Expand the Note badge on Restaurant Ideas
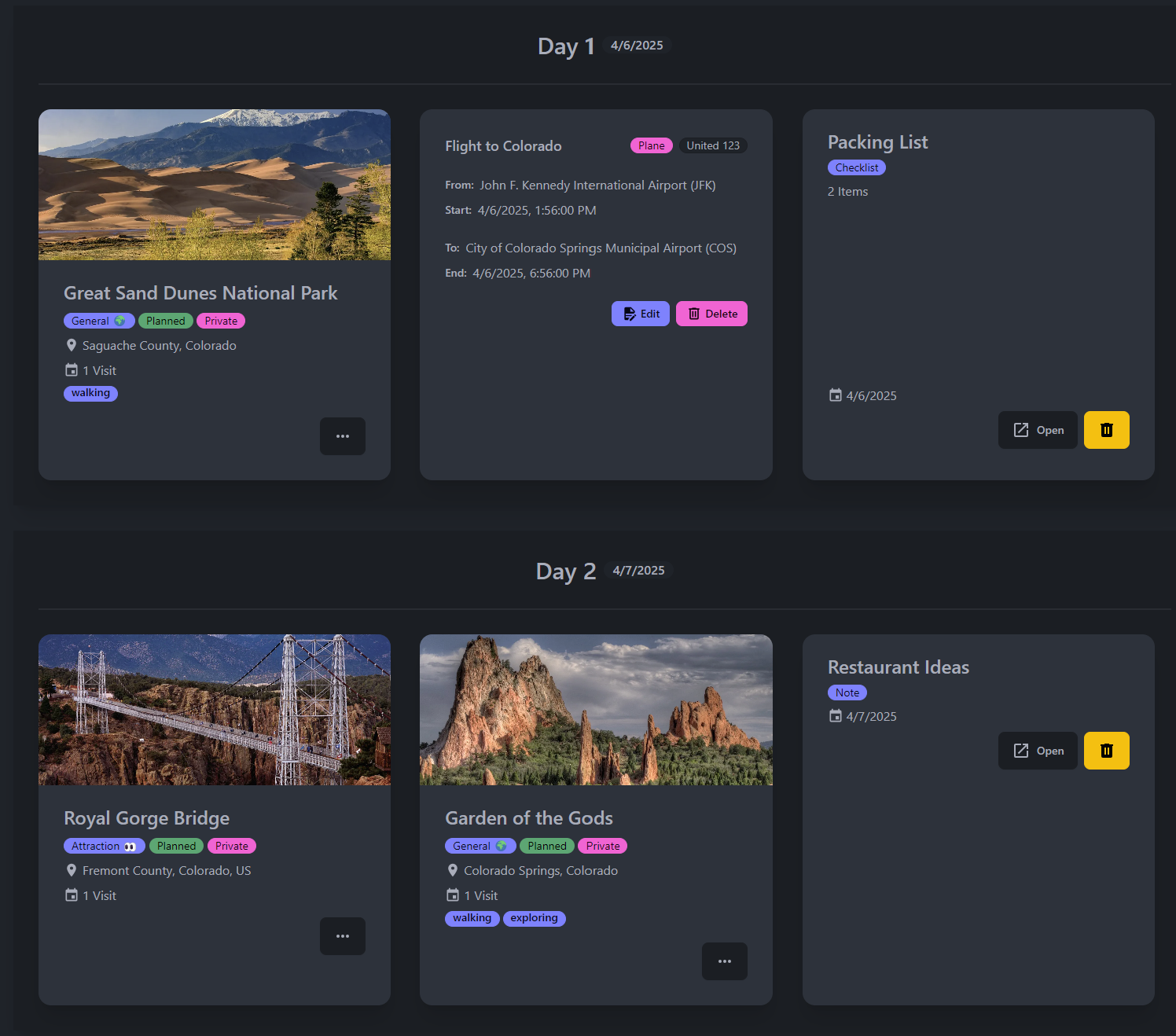This screenshot has height=1036, width=1176. tap(847, 693)
